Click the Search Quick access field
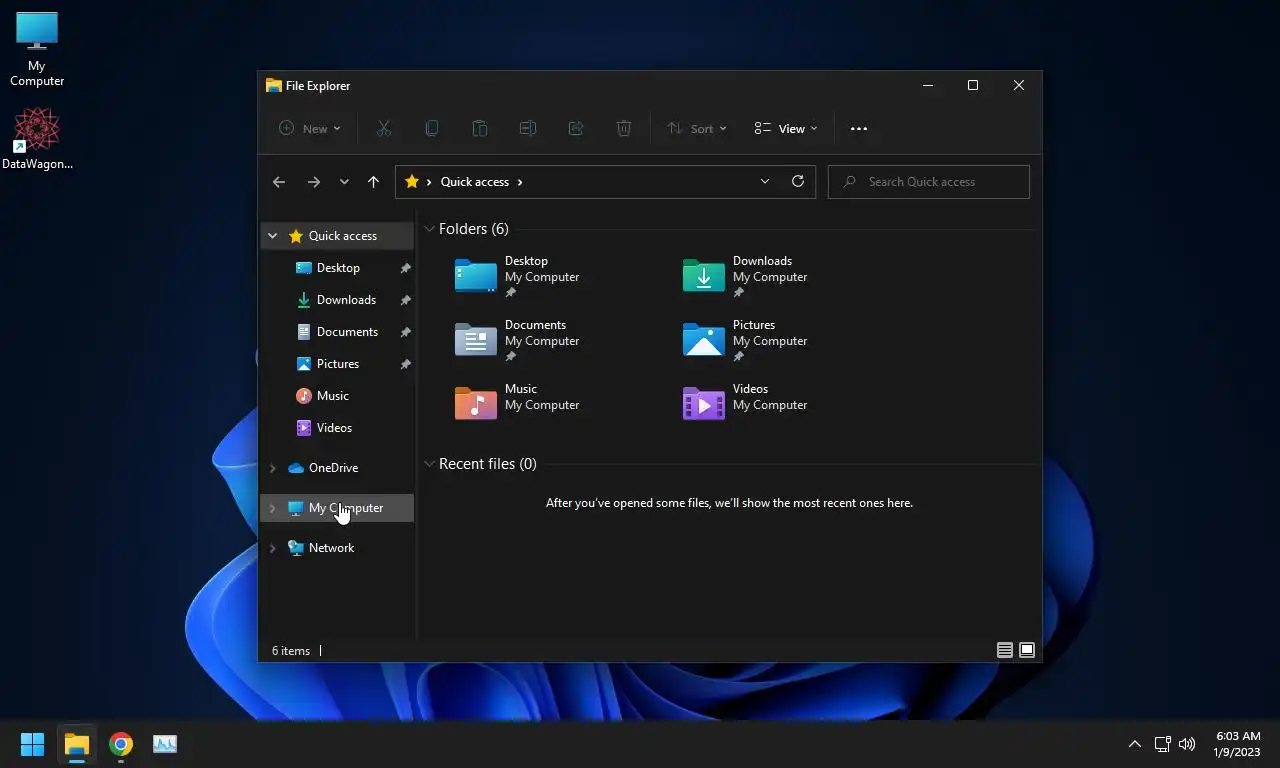This screenshot has height=768, width=1280. (x=929, y=182)
